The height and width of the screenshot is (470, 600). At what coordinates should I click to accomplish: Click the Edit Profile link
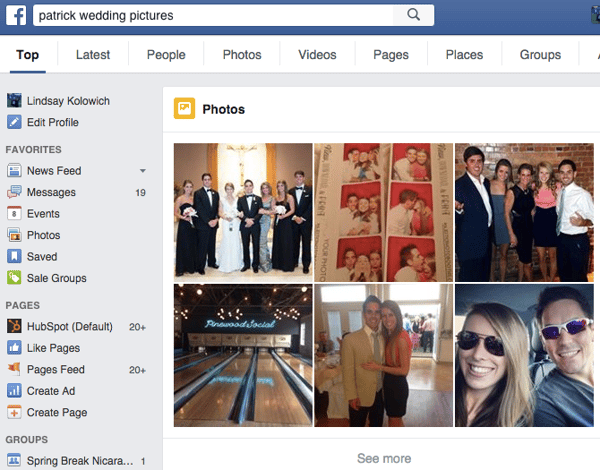(52, 122)
